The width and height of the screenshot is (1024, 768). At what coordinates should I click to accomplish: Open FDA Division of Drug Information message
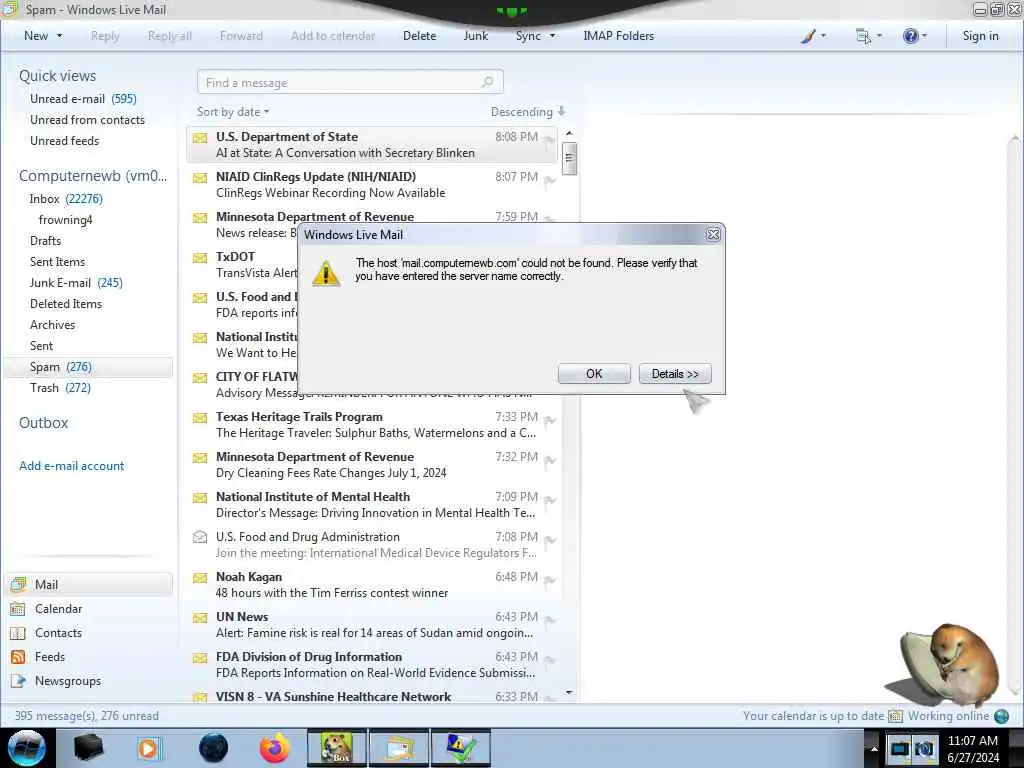372,664
